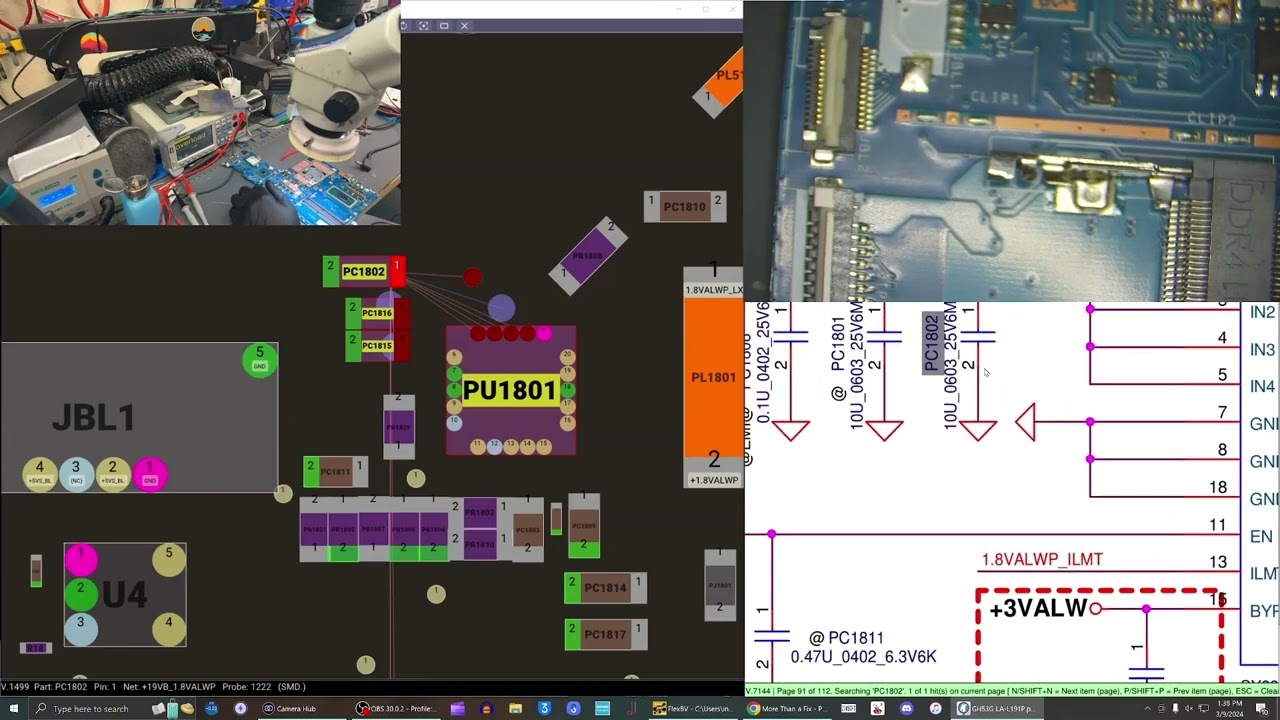Select capacitor PC1817 on the boardview
The width and height of the screenshot is (1280, 720).
pyautogui.click(x=605, y=634)
